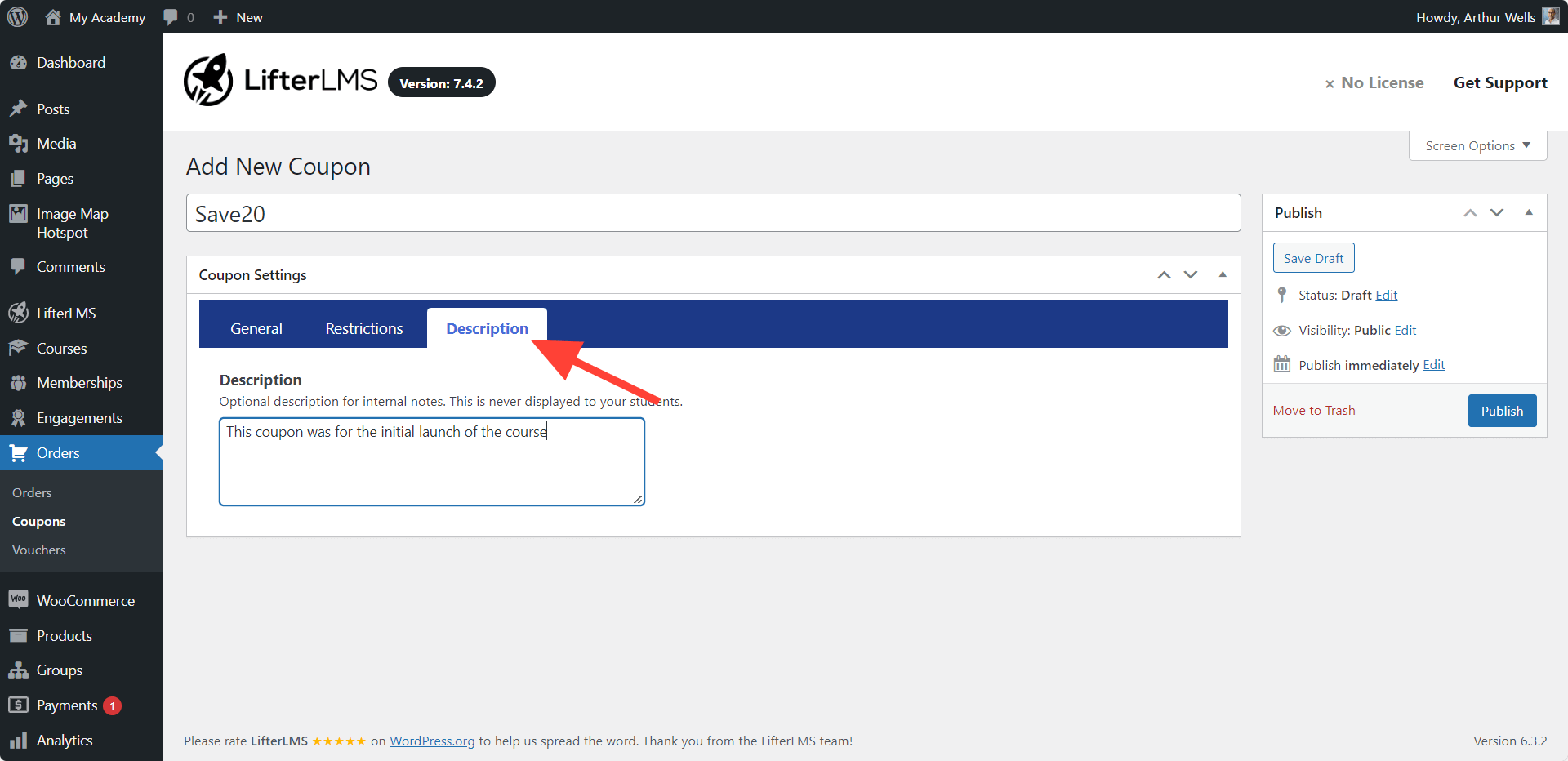
Task: Switch to the General tab
Action: tap(256, 328)
